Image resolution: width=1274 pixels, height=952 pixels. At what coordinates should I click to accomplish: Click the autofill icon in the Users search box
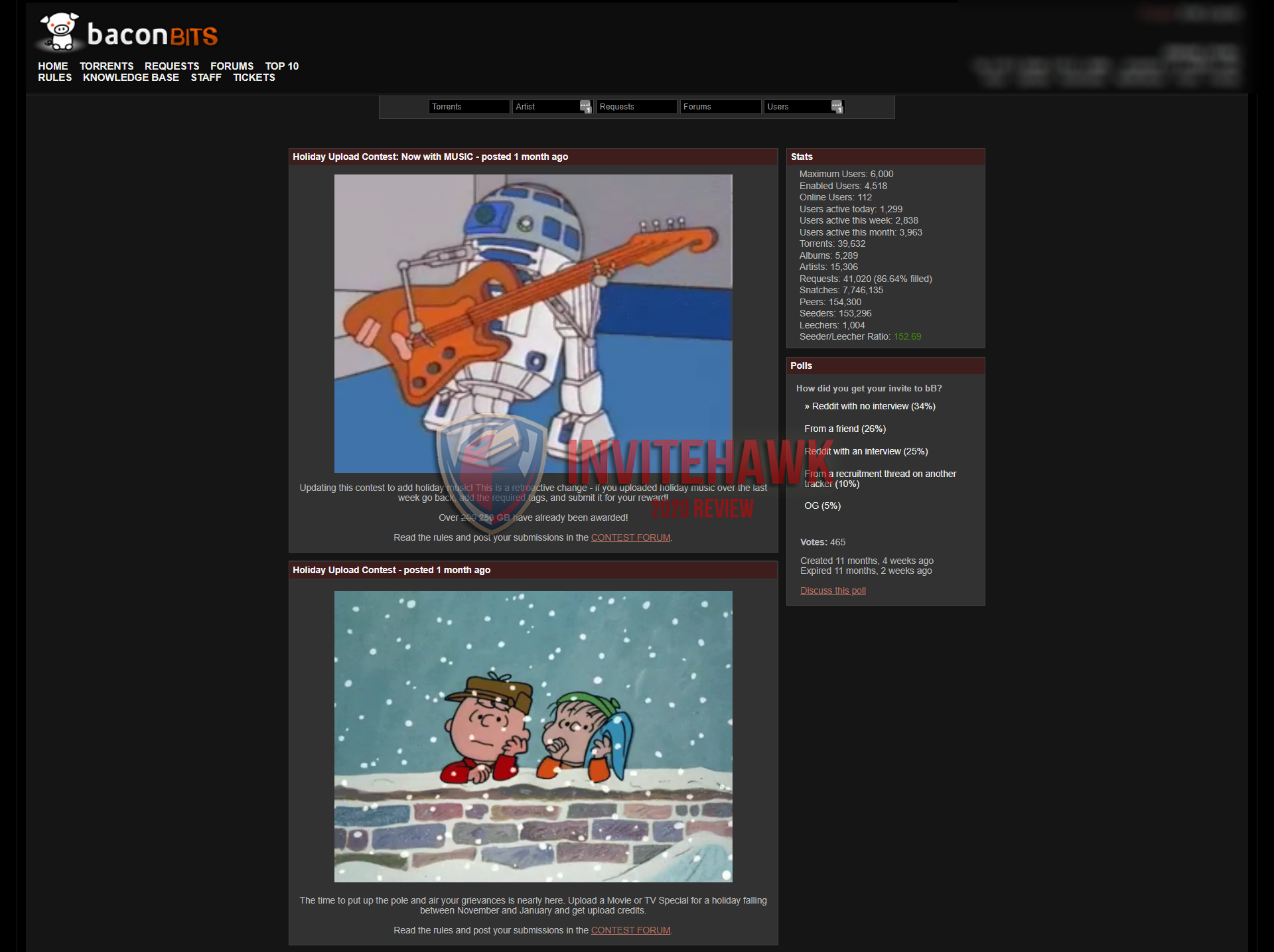click(837, 107)
